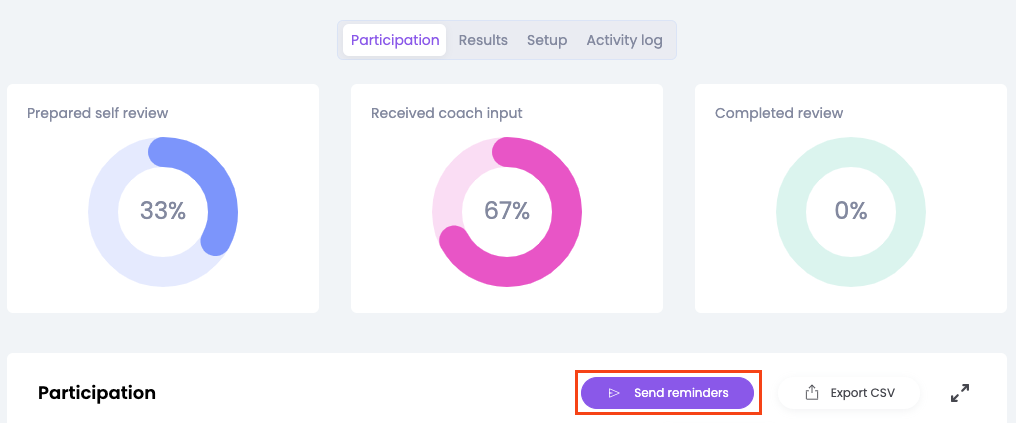Click the blue arc of self review chart
The image size is (1016, 423).
(224, 195)
